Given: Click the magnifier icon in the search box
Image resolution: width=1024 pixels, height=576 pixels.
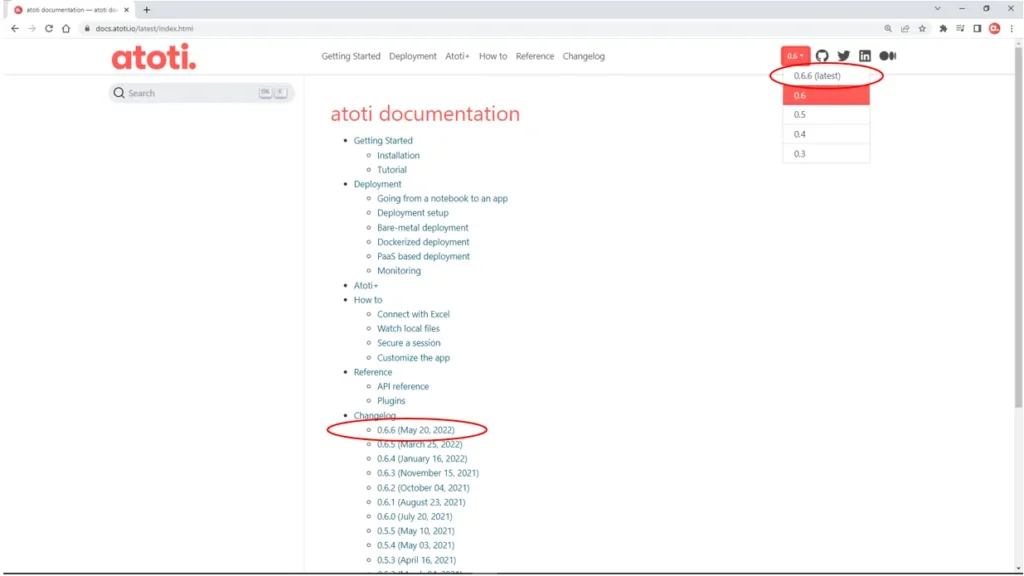Looking at the screenshot, I should coord(119,93).
